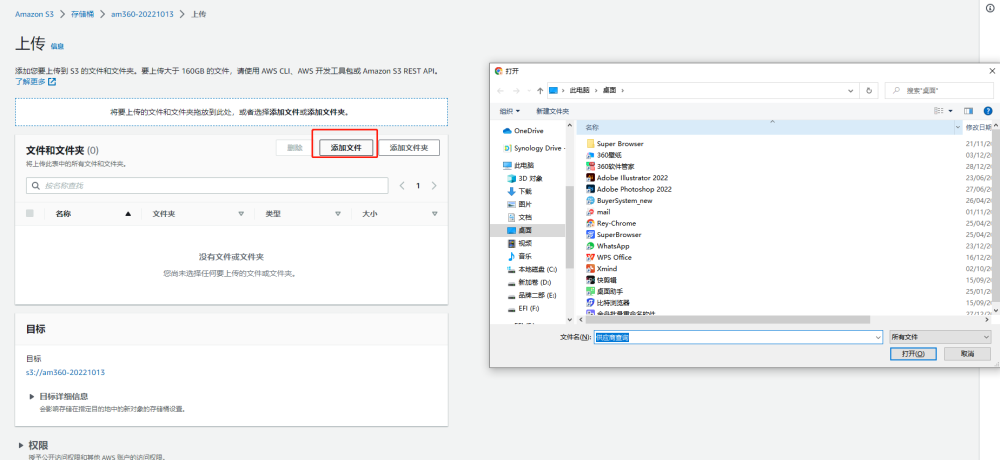Image resolution: width=1000 pixels, height=460 pixels.
Task: Select the 快剪辑 shortcut
Action: [601, 280]
